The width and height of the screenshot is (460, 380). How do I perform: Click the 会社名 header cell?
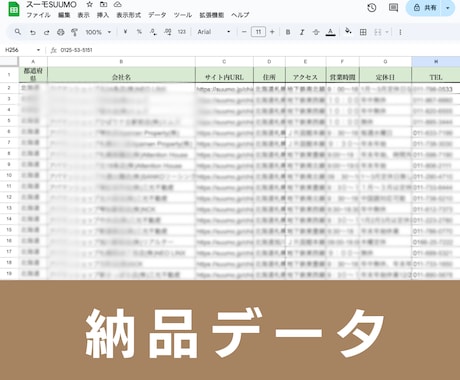pos(121,75)
